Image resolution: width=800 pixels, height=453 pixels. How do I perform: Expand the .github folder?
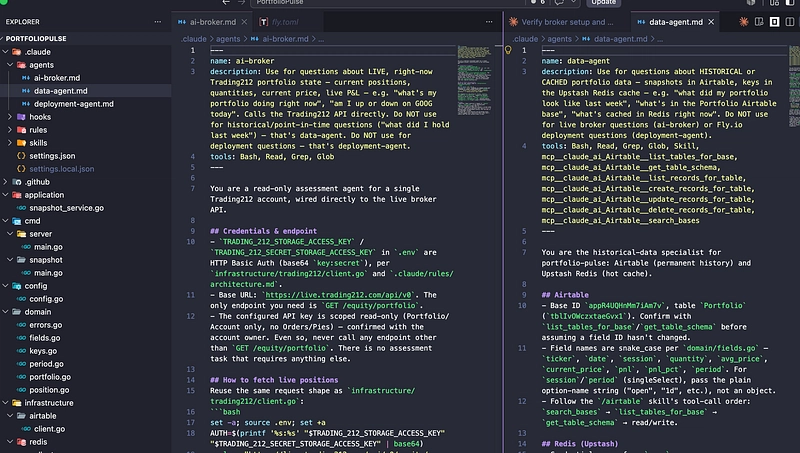tap(5, 182)
